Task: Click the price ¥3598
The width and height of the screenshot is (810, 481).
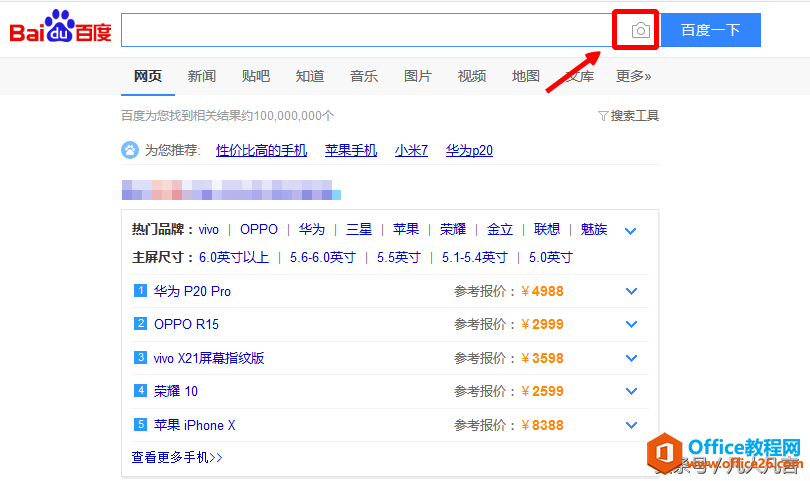Action: 542,359
